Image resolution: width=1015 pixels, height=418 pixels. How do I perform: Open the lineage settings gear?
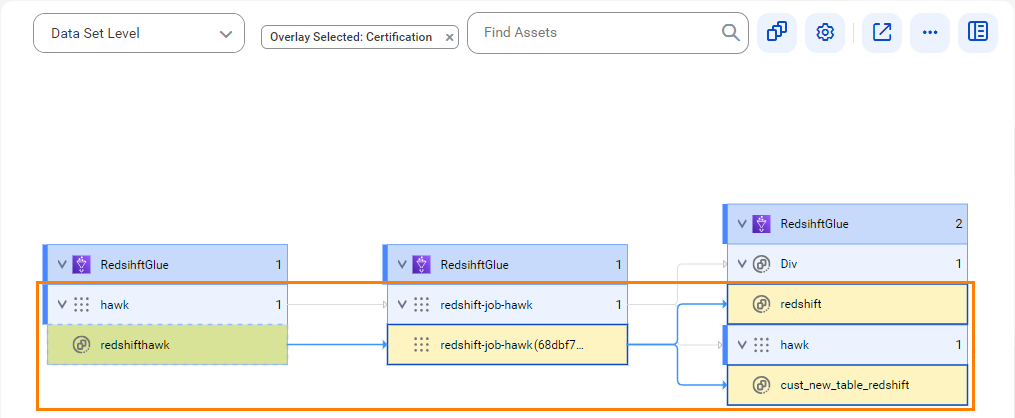pyautogui.click(x=825, y=32)
